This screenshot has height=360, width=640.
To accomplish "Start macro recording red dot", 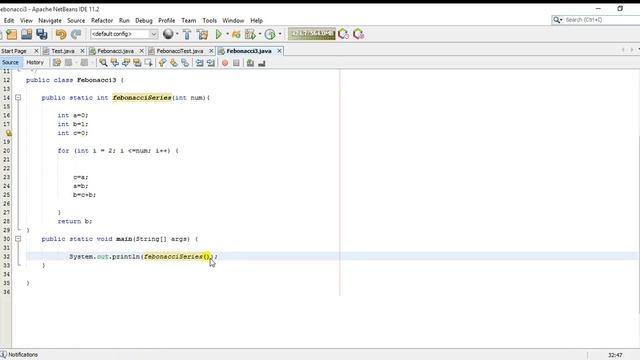I will [x=225, y=63].
